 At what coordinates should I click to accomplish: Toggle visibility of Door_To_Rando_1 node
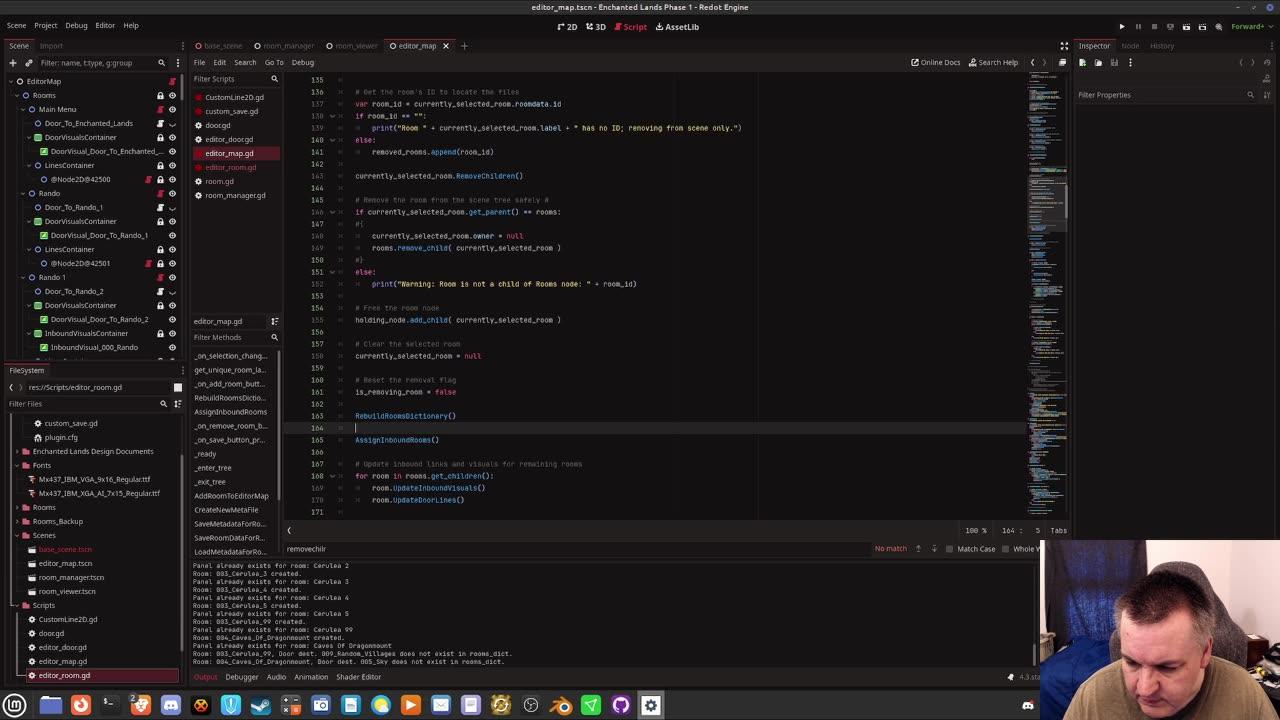172,207
